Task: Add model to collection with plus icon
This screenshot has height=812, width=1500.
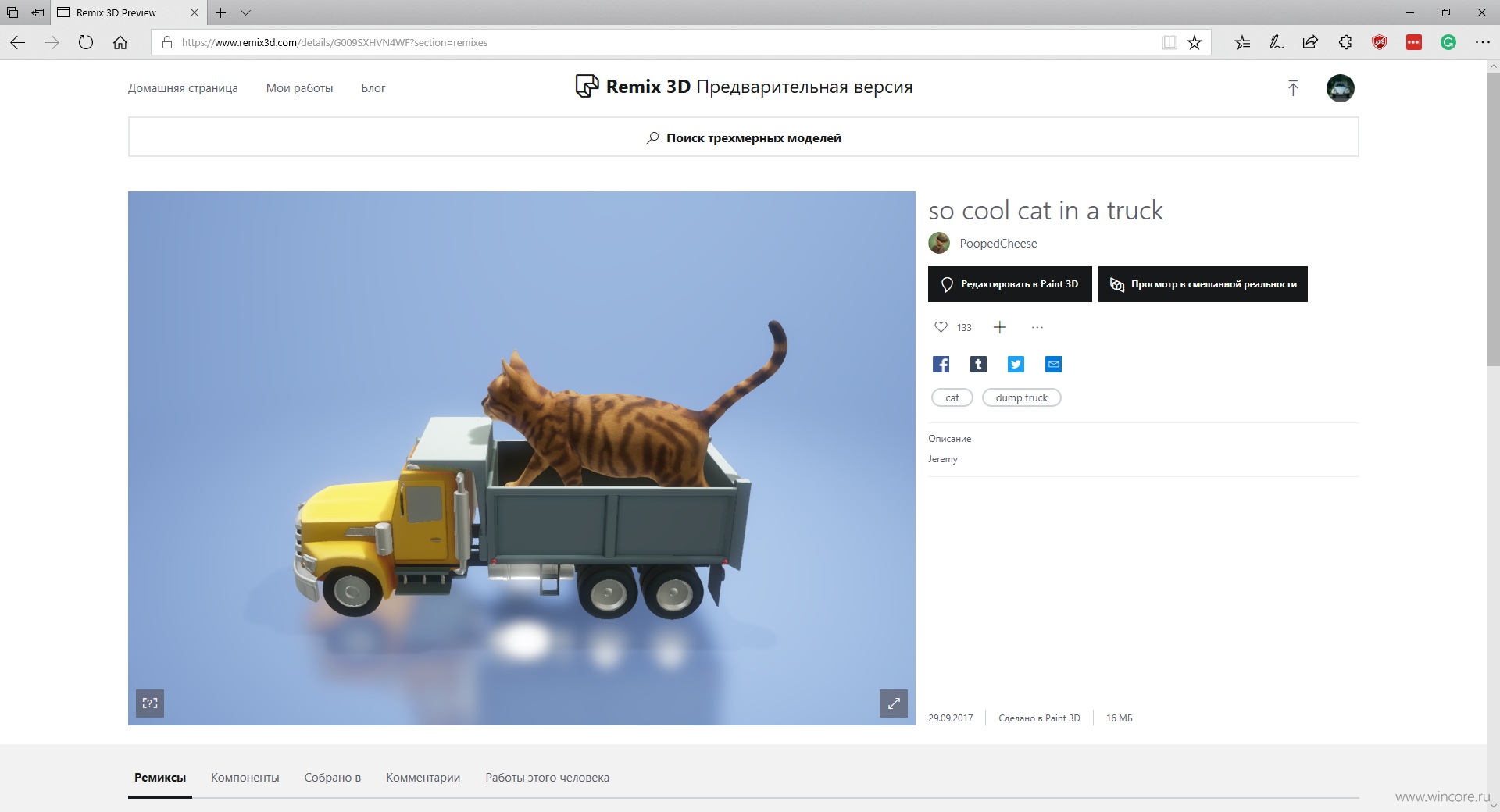Action: point(1000,327)
